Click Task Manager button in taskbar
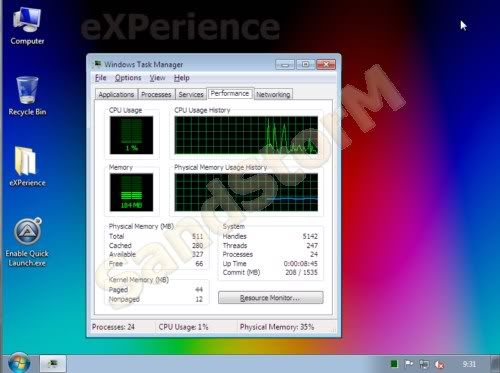 pyautogui.click(x=53, y=364)
